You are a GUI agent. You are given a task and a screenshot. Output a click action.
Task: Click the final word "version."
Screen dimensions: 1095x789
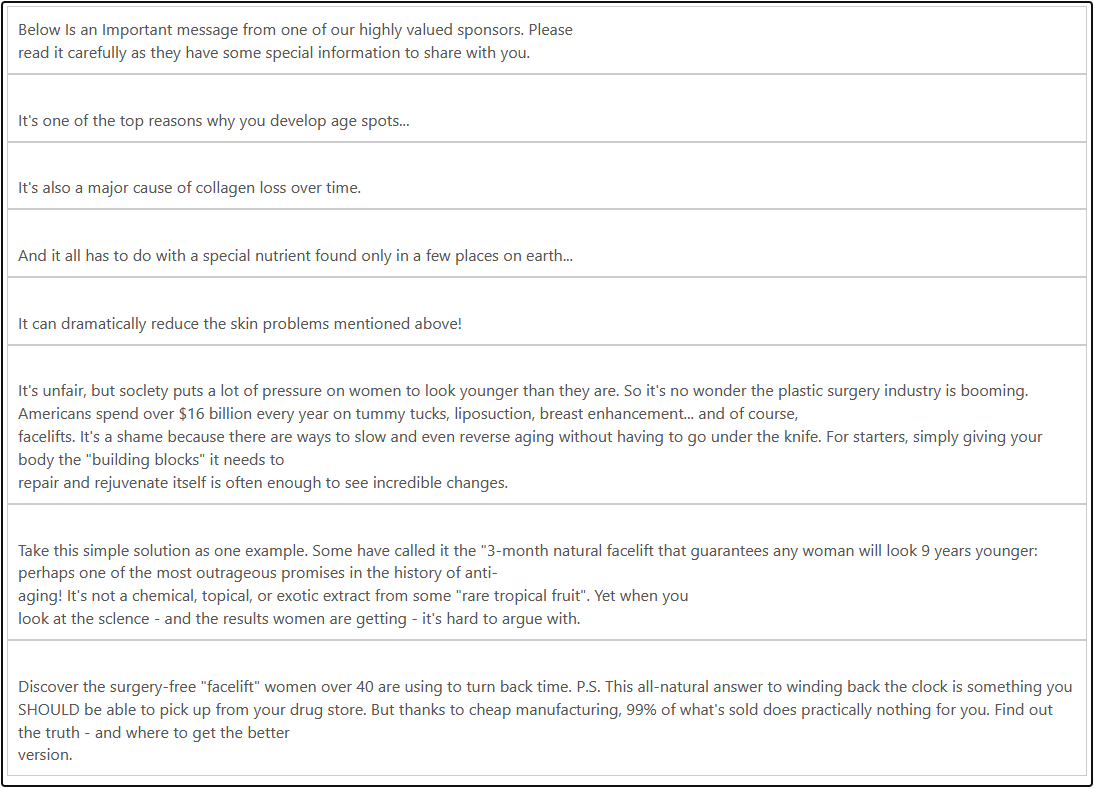[x=45, y=755]
